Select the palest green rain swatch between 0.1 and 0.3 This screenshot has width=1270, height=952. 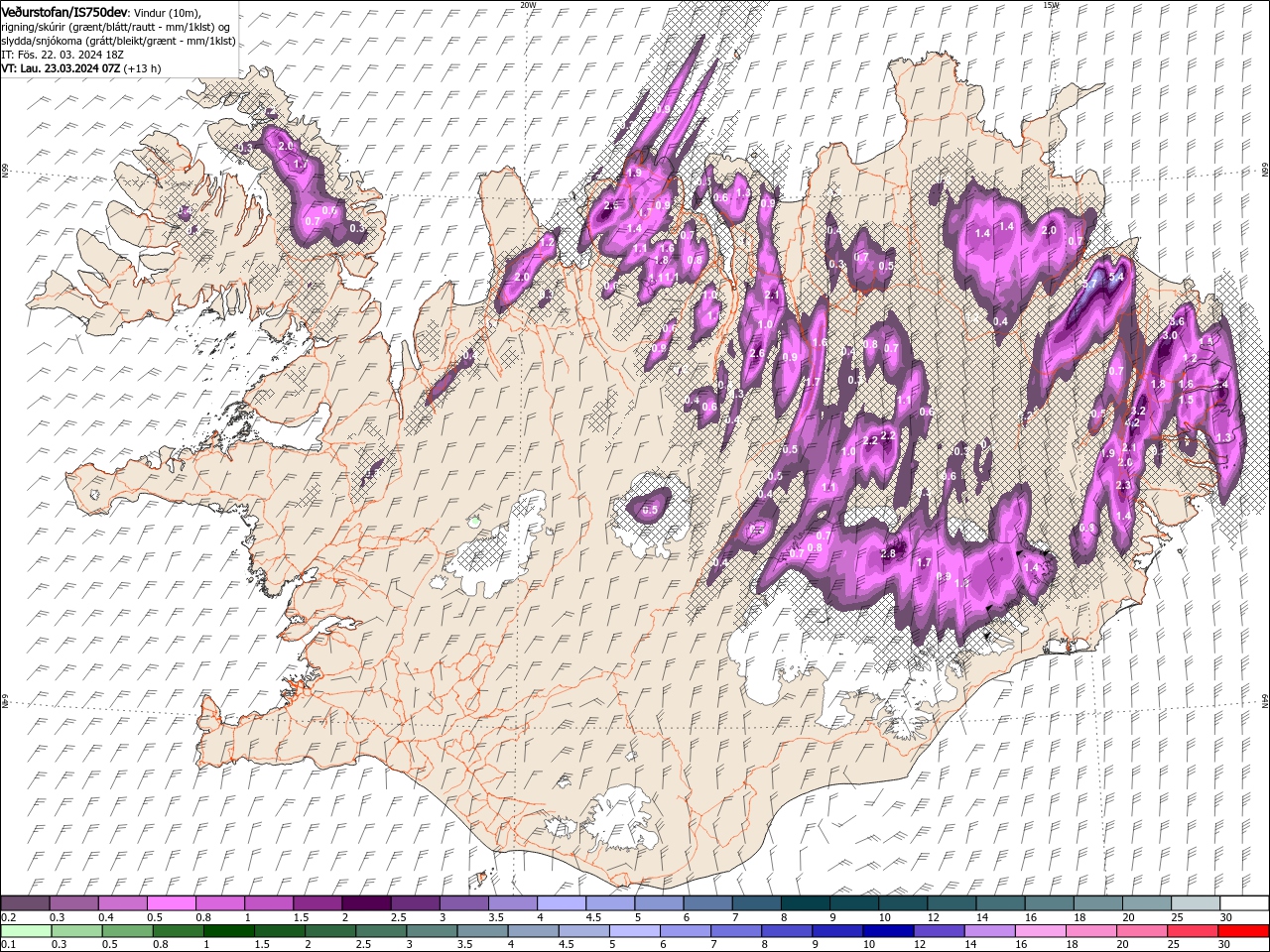(26, 931)
